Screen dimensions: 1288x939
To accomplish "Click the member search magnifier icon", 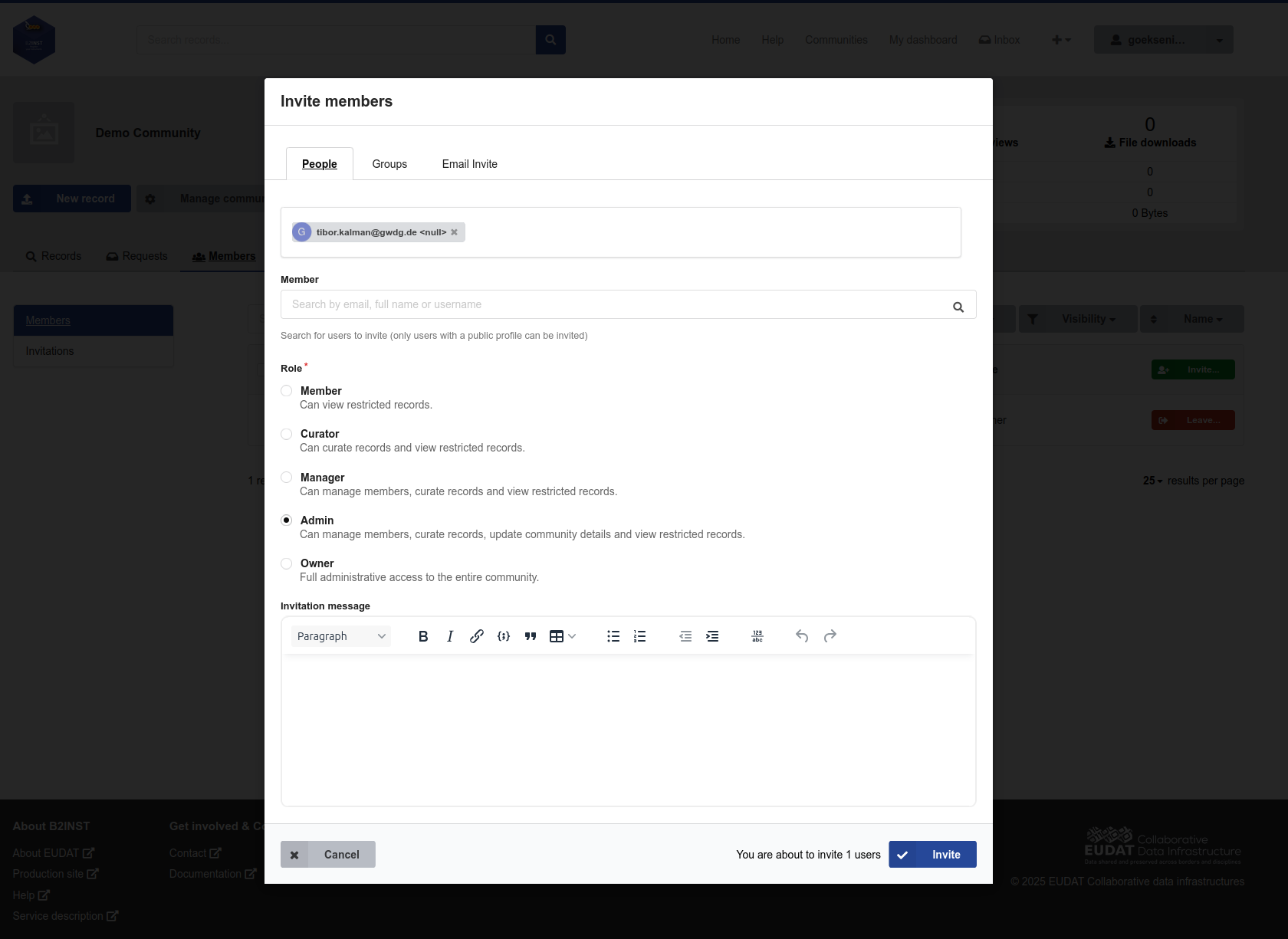I will point(958,307).
